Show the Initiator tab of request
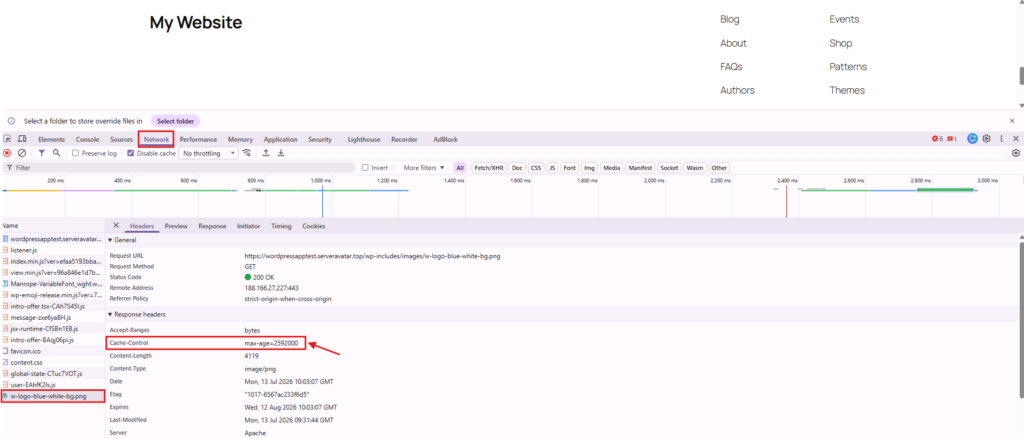Viewport: 1024px width, 439px height. [248, 226]
